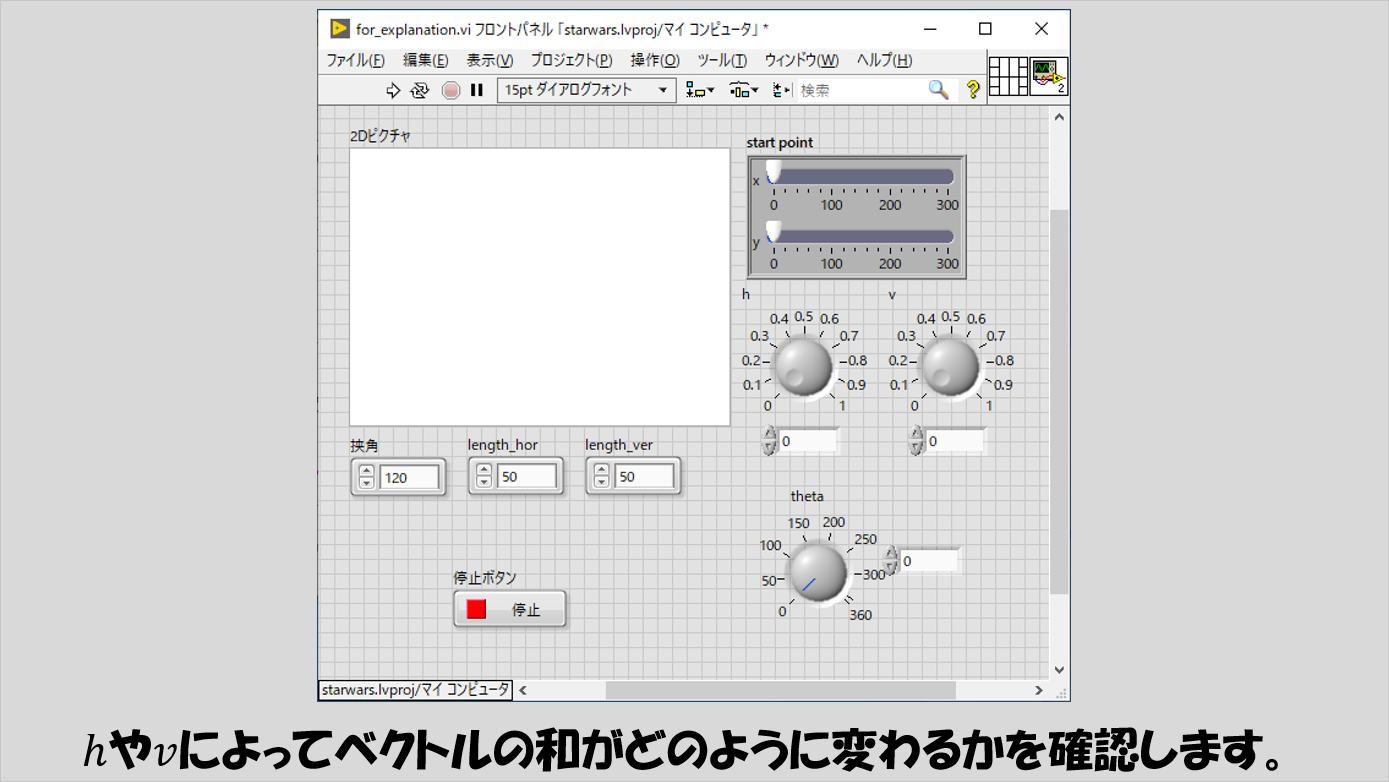Click the Run Continuously icon
This screenshot has height=782, width=1389.
[420, 90]
